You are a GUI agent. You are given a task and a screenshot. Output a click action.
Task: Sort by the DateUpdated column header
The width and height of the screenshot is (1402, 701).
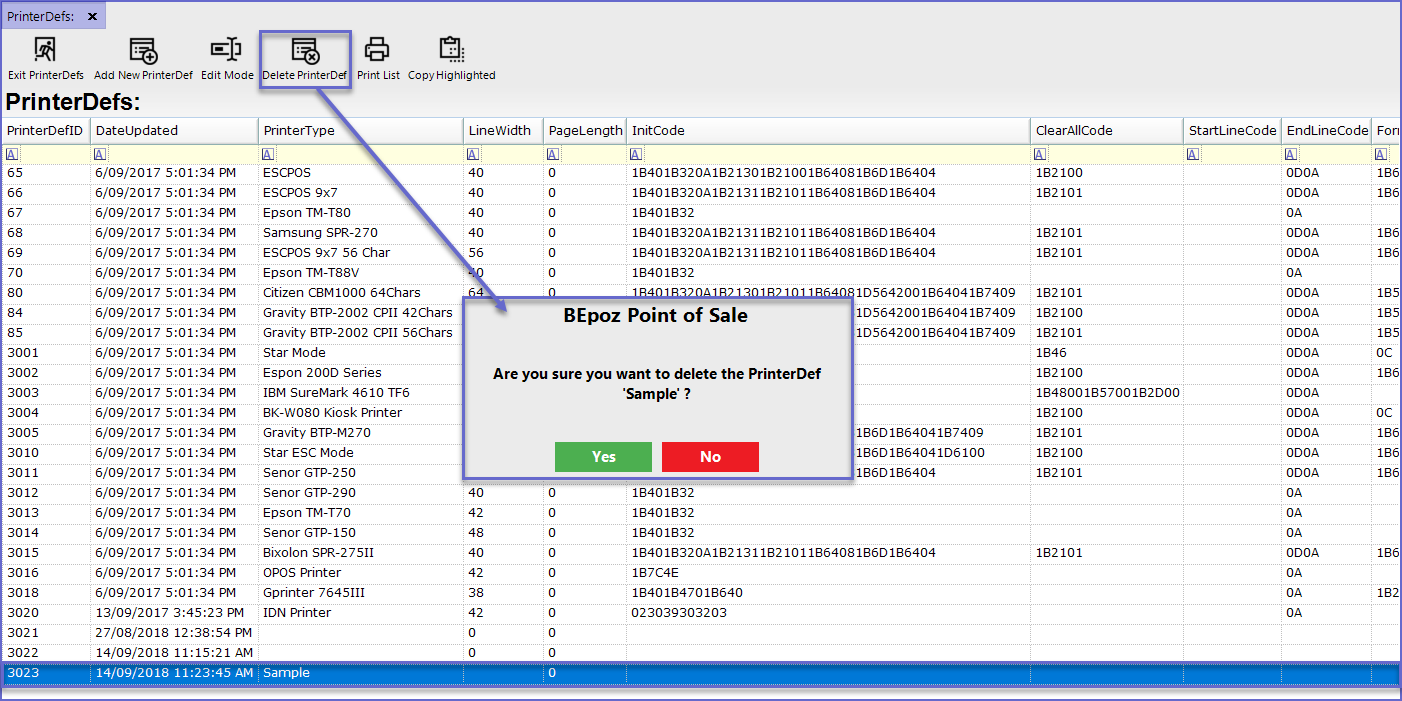point(136,131)
